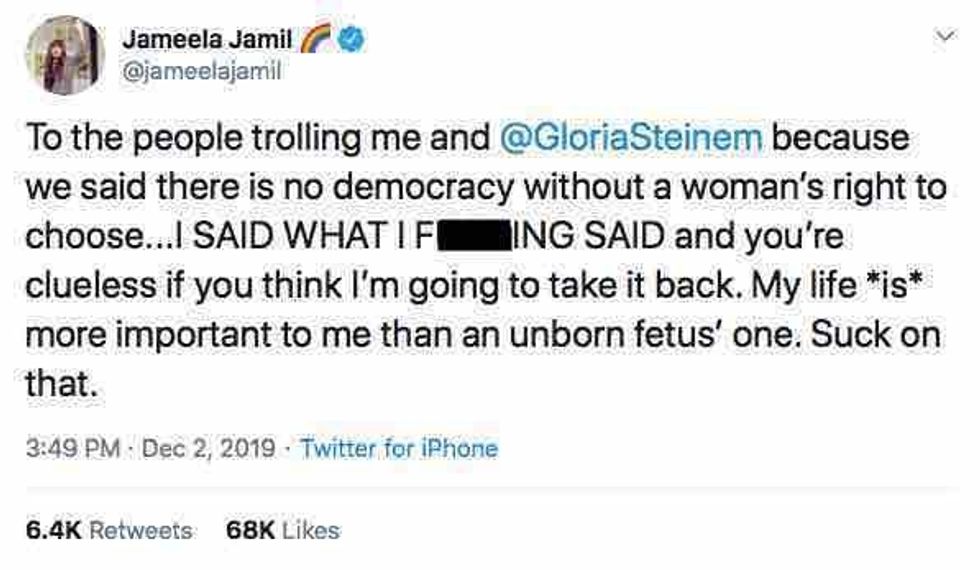The height and width of the screenshot is (570, 980).
Task: Click the blue verified badge
Action: pos(352,39)
